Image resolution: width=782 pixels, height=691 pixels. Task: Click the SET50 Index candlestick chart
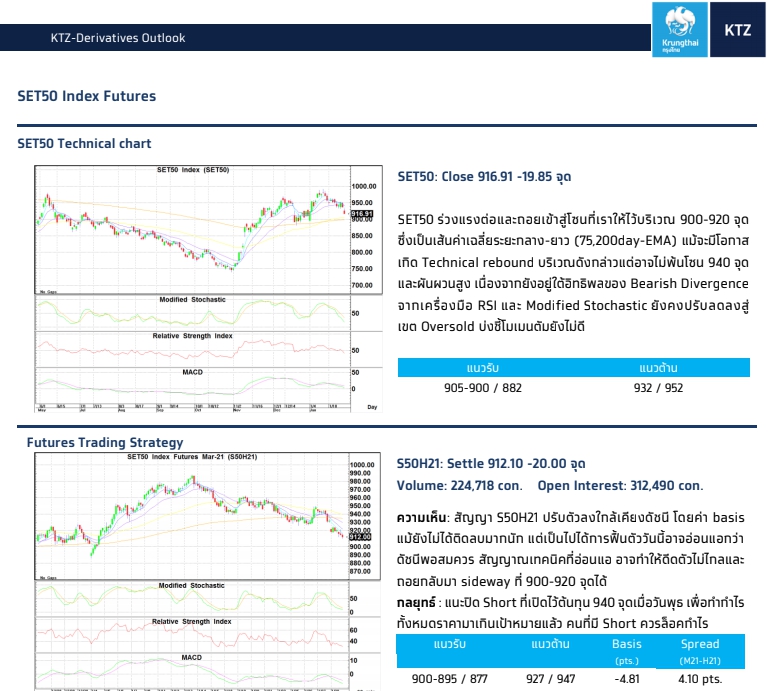(193, 230)
